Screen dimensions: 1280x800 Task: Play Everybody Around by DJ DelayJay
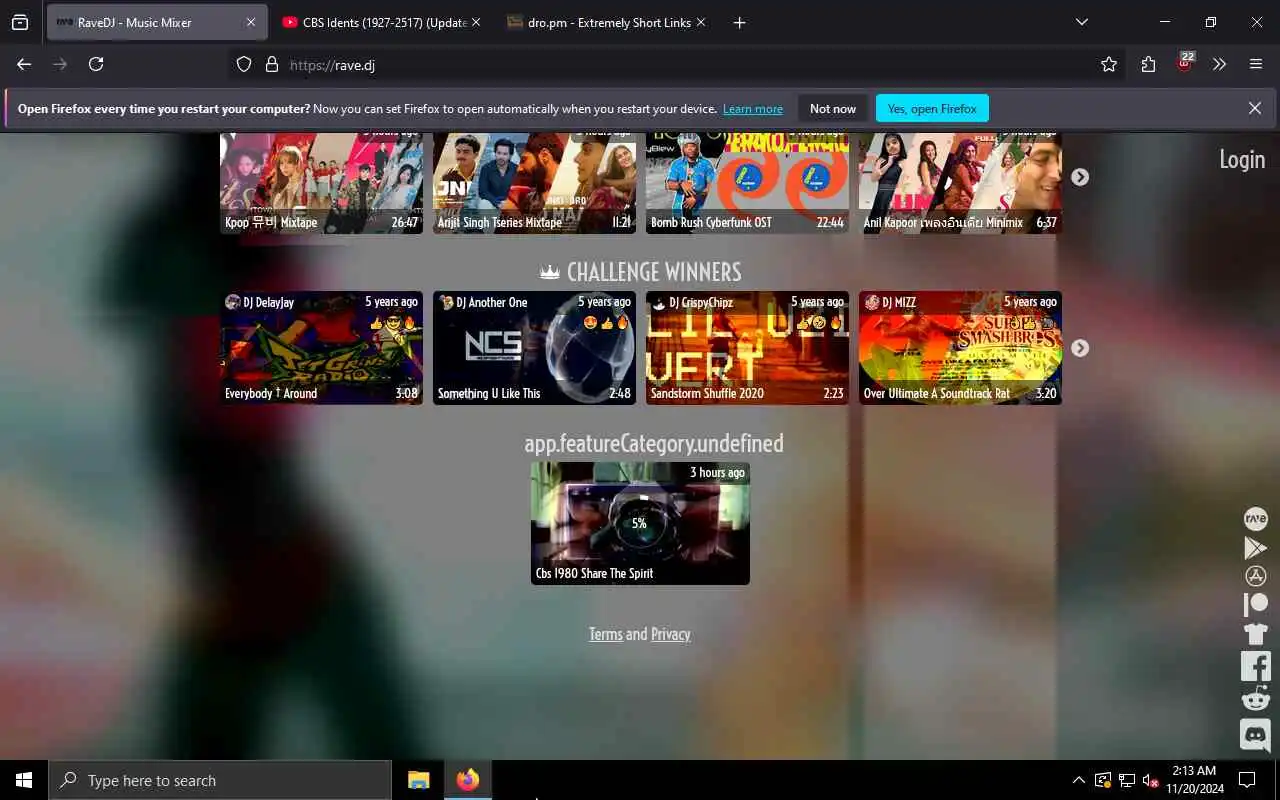tap(321, 348)
